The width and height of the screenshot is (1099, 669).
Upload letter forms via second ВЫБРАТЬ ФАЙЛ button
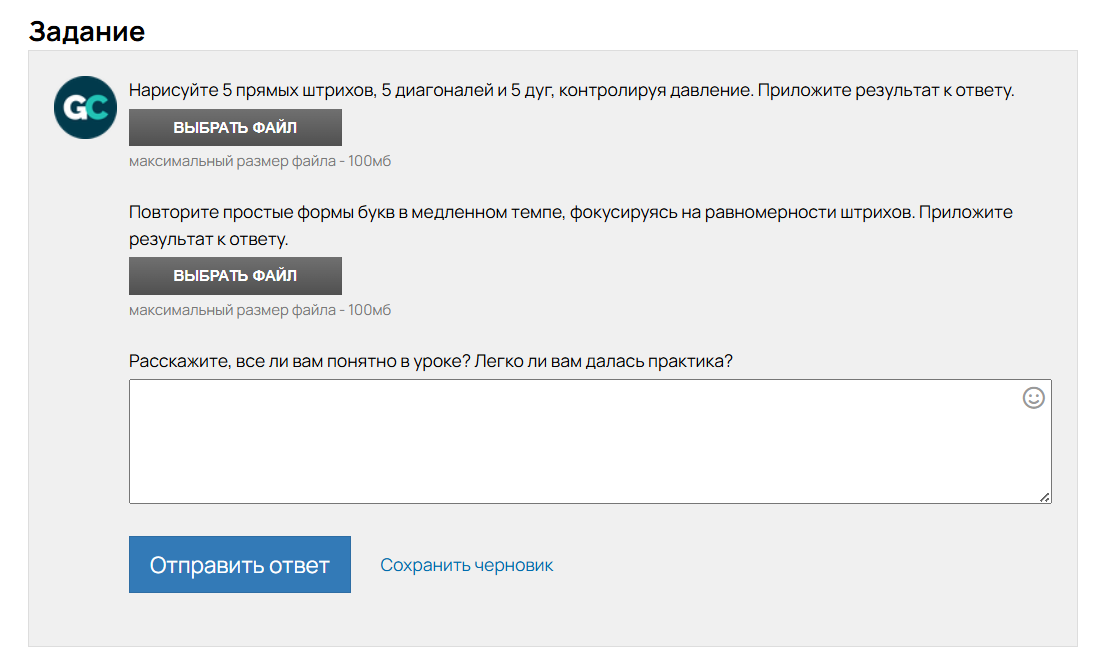(x=234, y=275)
